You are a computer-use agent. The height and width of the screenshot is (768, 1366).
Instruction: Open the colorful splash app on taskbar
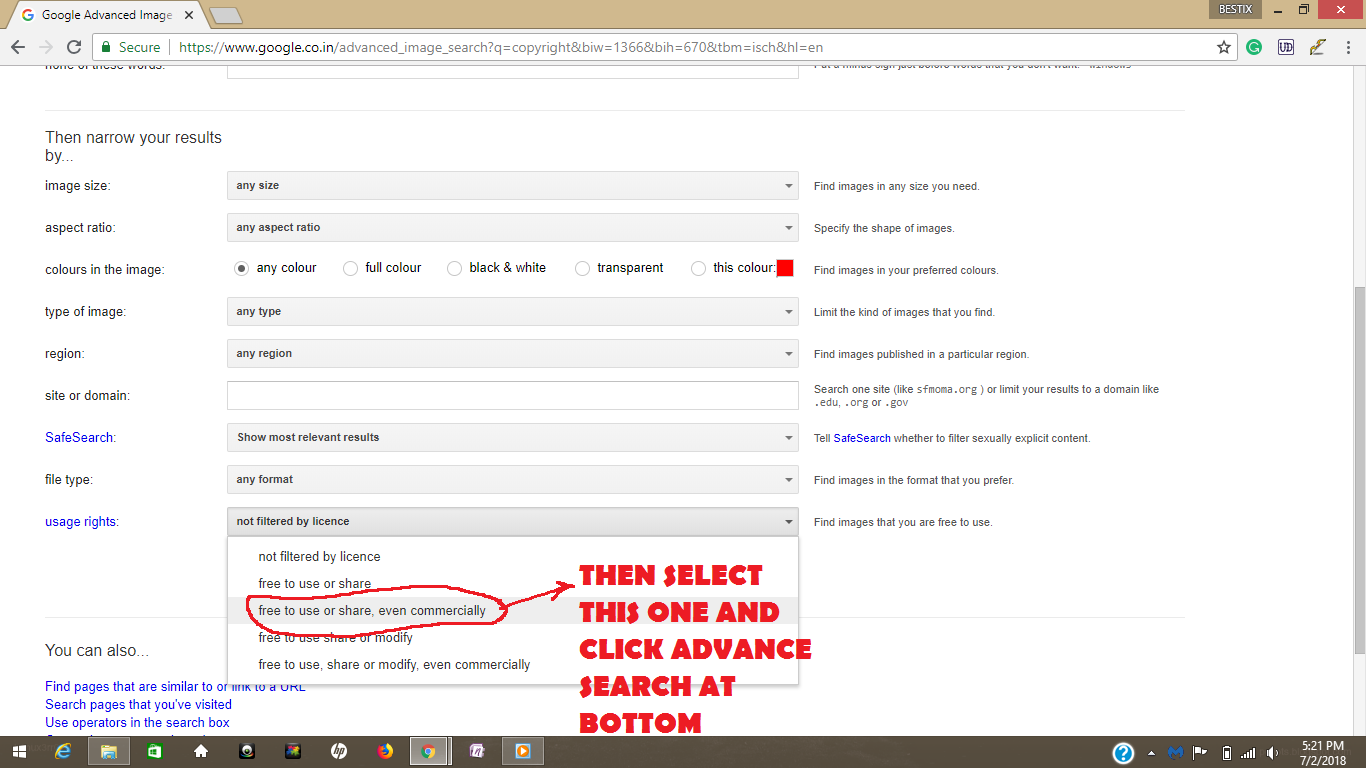293,752
